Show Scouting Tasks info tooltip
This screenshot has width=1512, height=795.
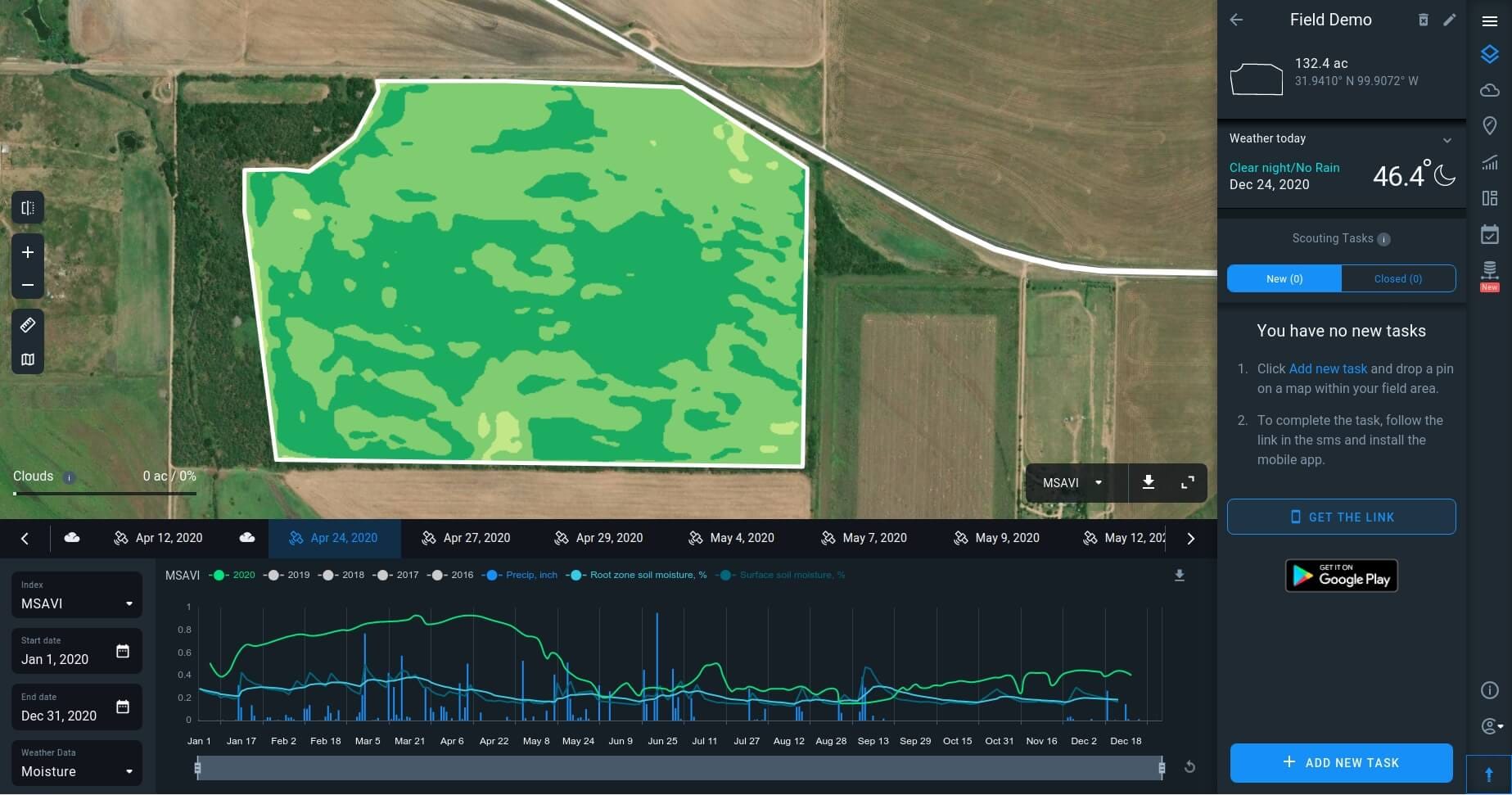[x=1383, y=239]
